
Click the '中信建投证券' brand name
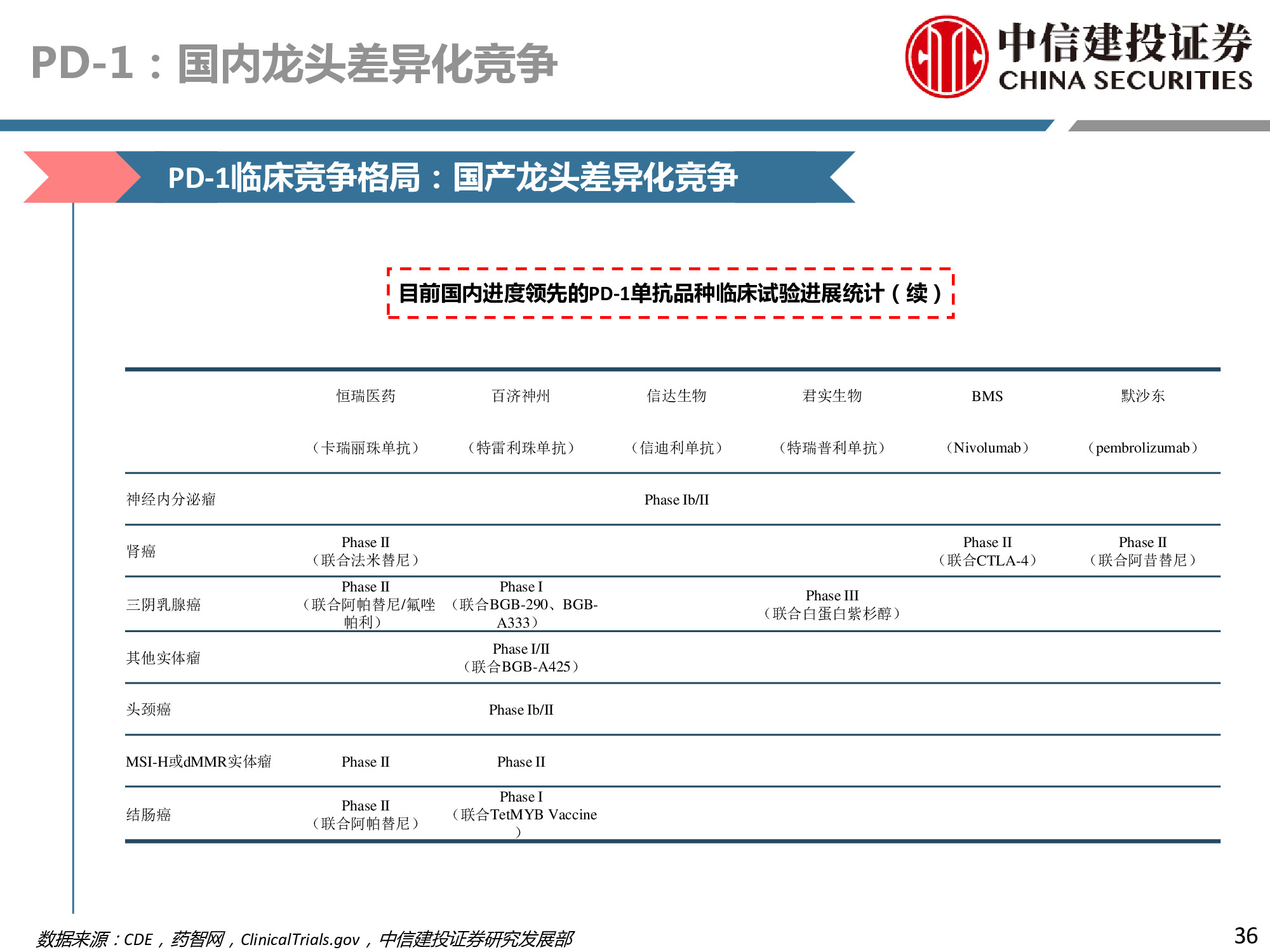tap(1125, 43)
